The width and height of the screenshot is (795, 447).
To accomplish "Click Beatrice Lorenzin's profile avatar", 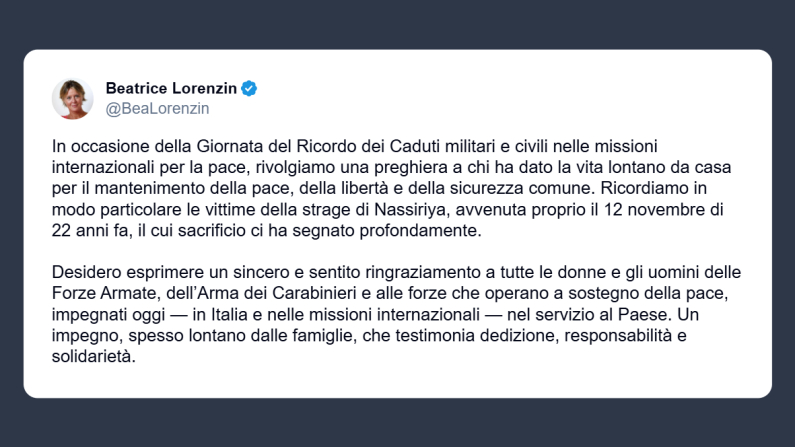I will [72, 98].
